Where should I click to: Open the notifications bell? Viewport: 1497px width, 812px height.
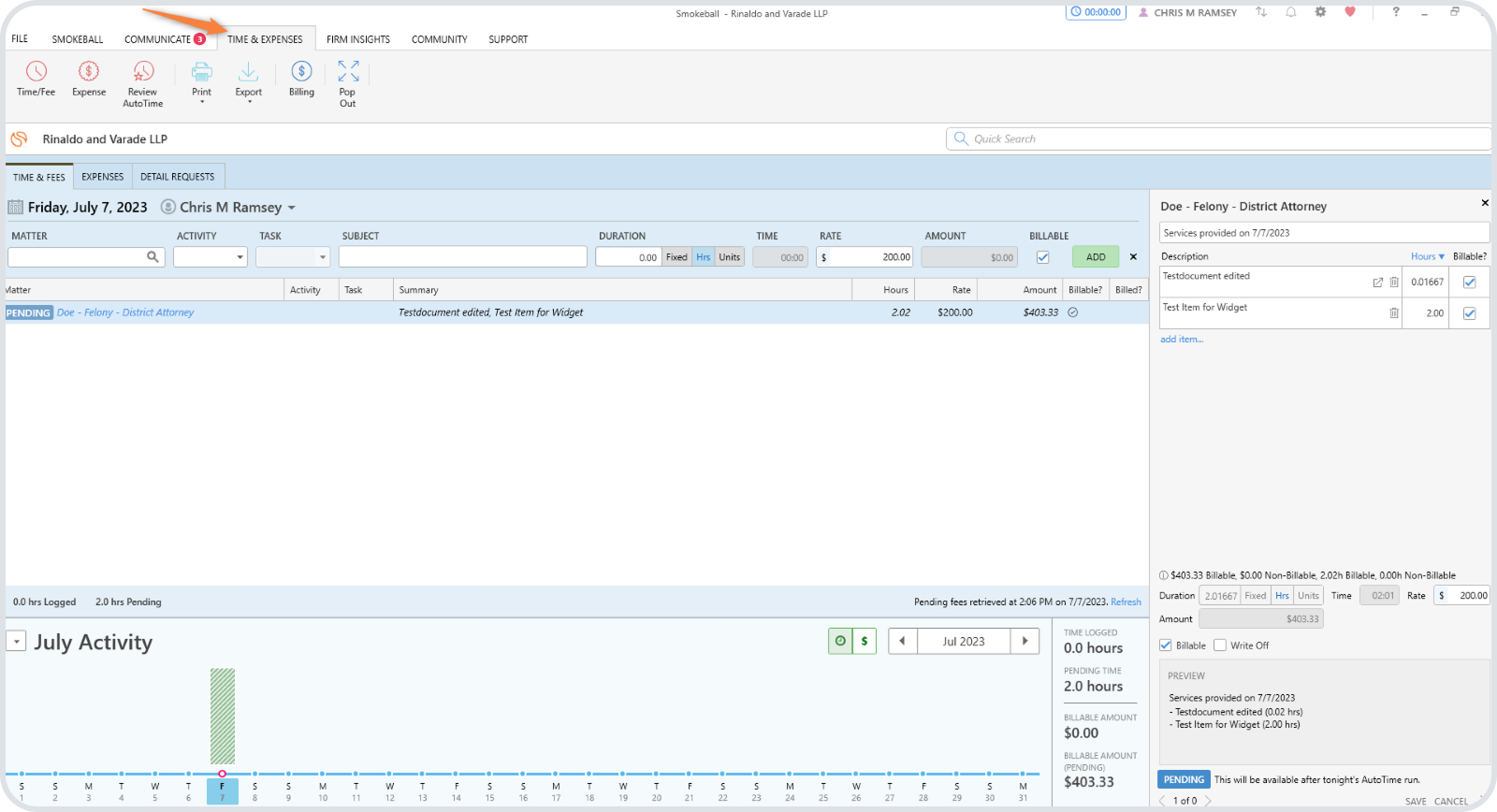pyautogui.click(x=1291, y=12)
